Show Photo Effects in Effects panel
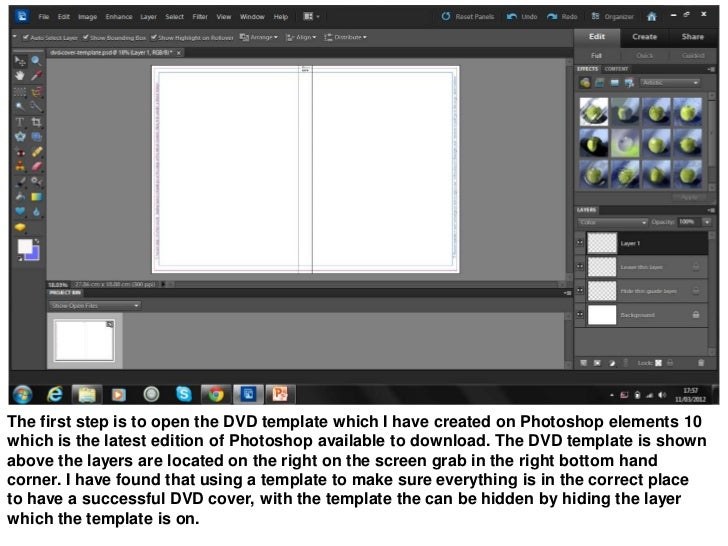Screen dimensions: 728x546 click(x=614, y=83)
